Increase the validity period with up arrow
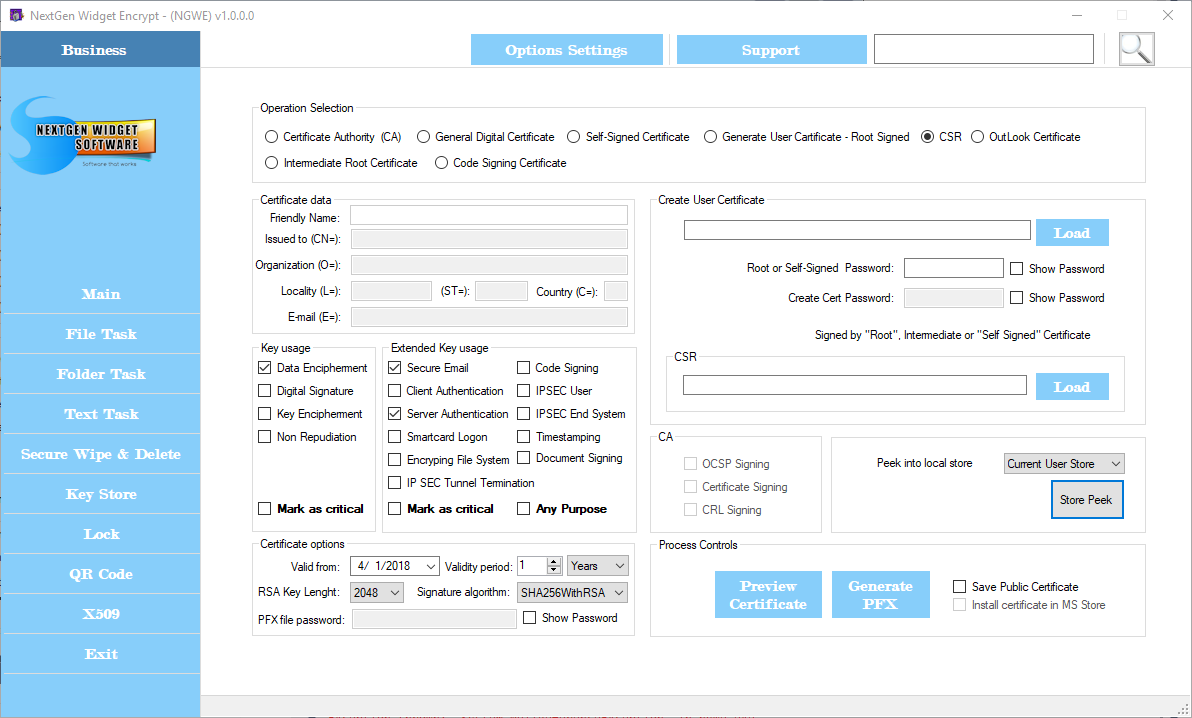 [554, 561]
